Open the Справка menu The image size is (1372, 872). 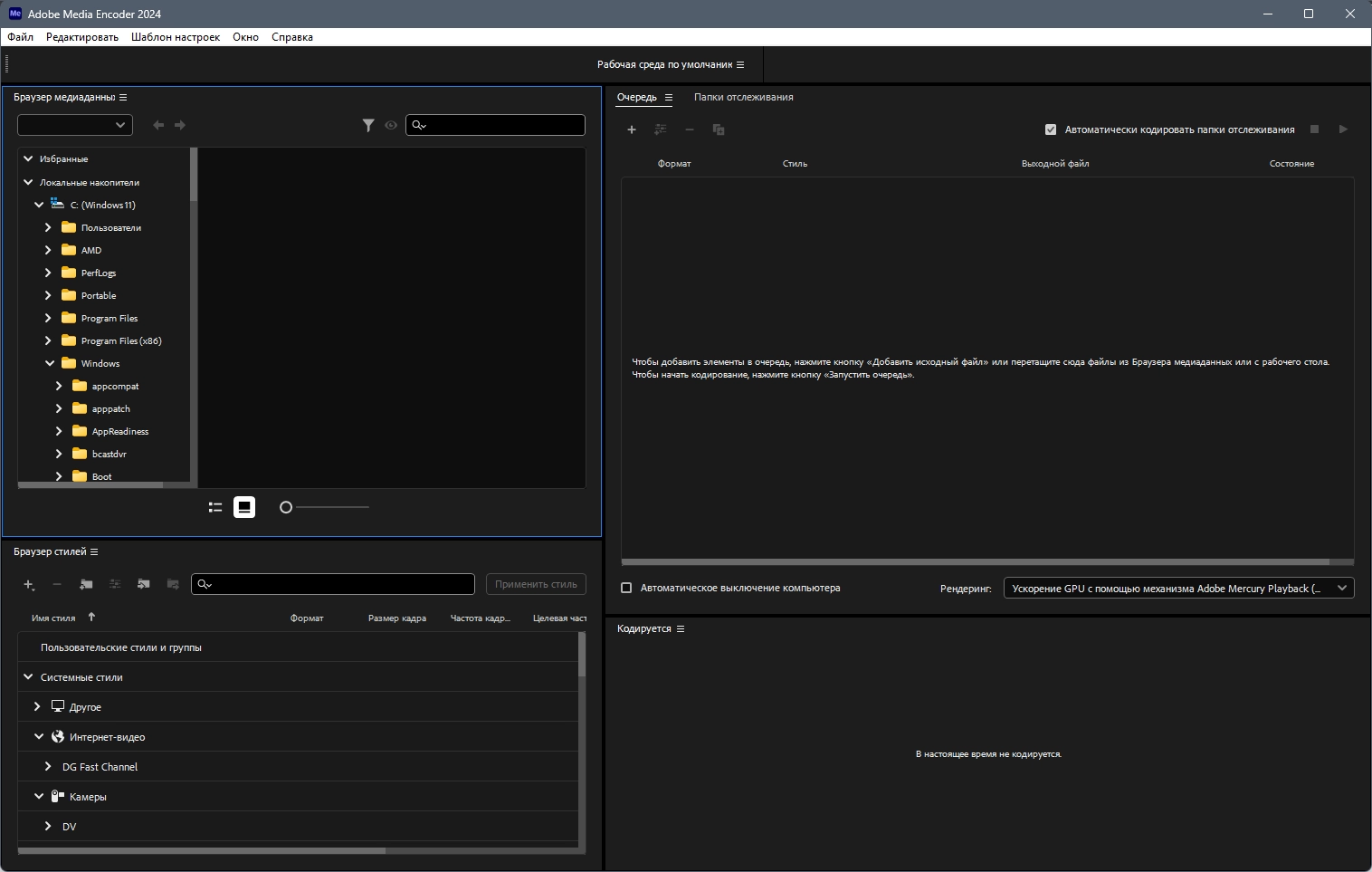(292, 37)
